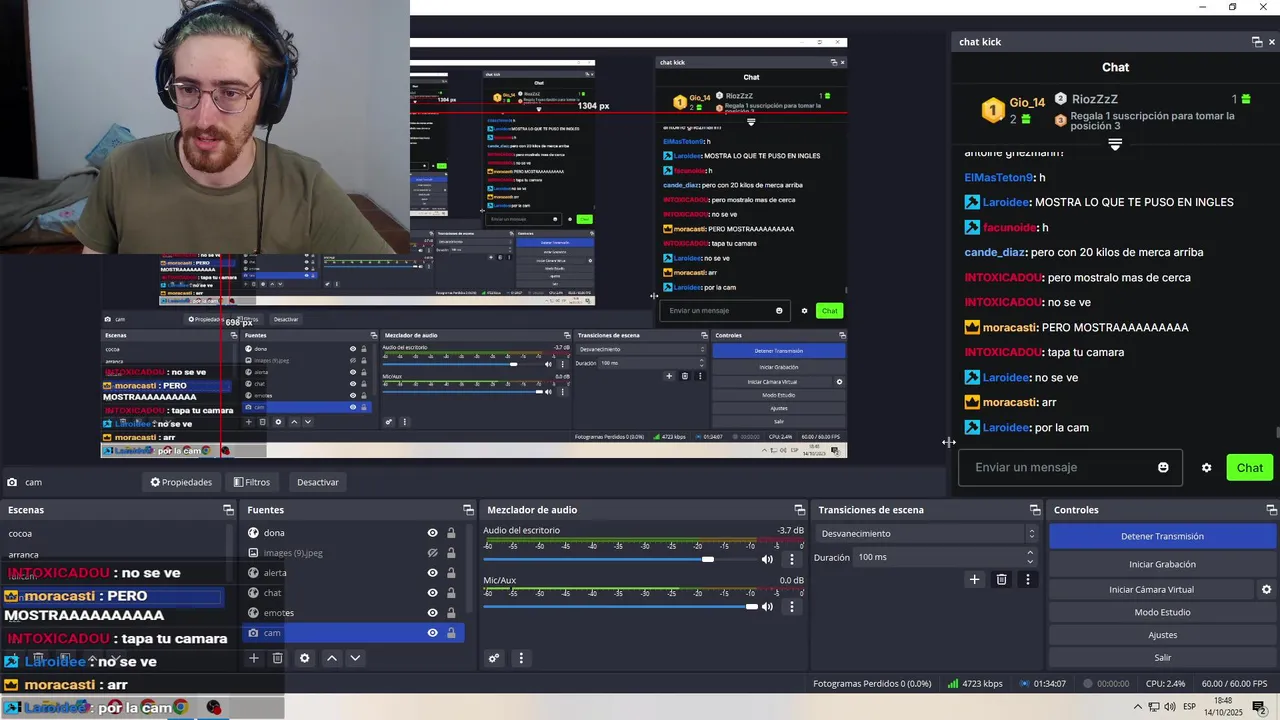Hide the dona source eye toggle
Image resolution: width=1280 pixels, height=720 pixels.
433,533
